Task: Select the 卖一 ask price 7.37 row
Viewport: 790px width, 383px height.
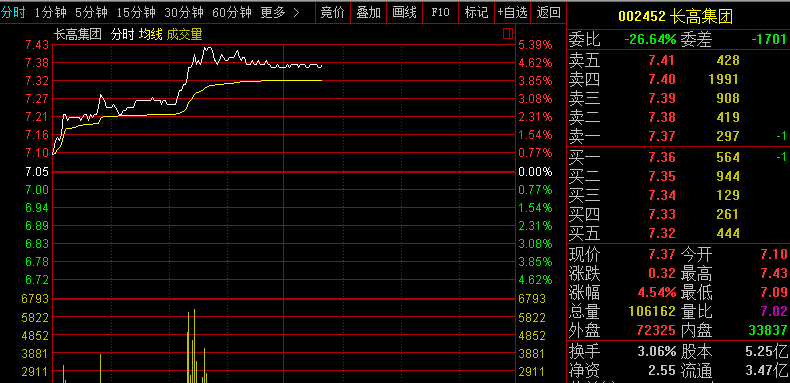Action: click(x=678, y=136)
